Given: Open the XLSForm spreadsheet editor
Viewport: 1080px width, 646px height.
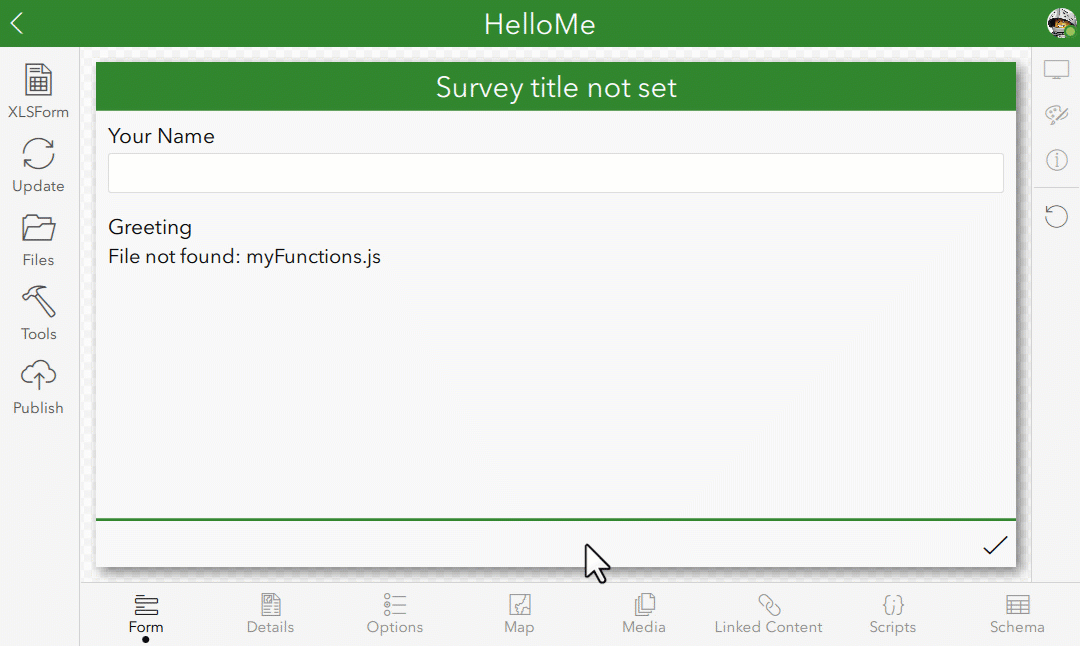Looking at the screenshot, I should [38, 90].
